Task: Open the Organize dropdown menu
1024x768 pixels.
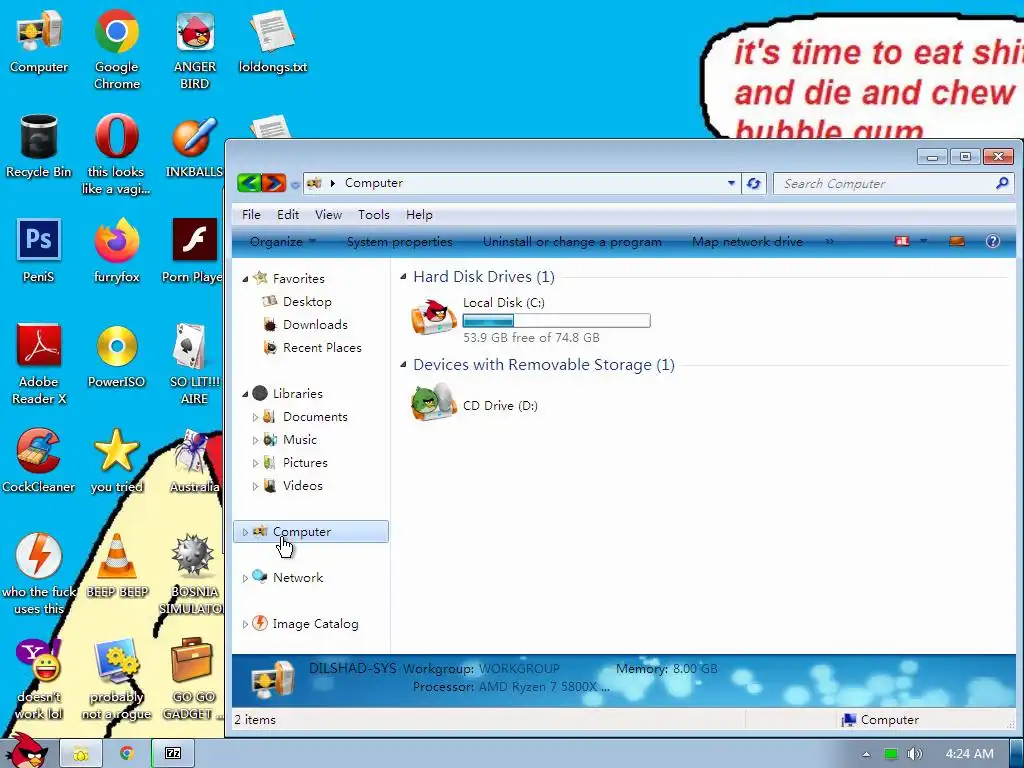Action: pos(283,242)
